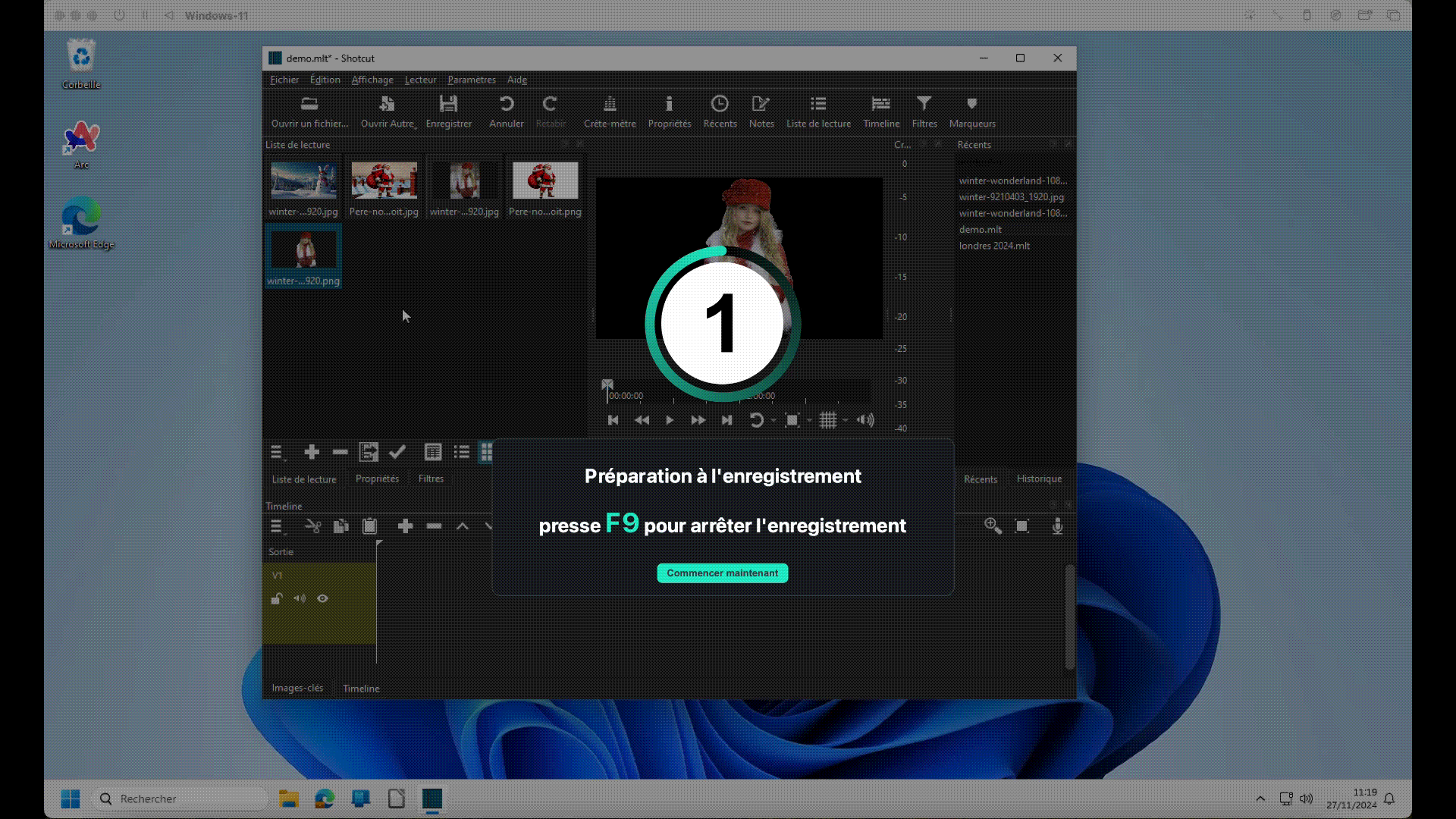
Task: Switch to the Images-clés tab
Action: pos(297,688)
